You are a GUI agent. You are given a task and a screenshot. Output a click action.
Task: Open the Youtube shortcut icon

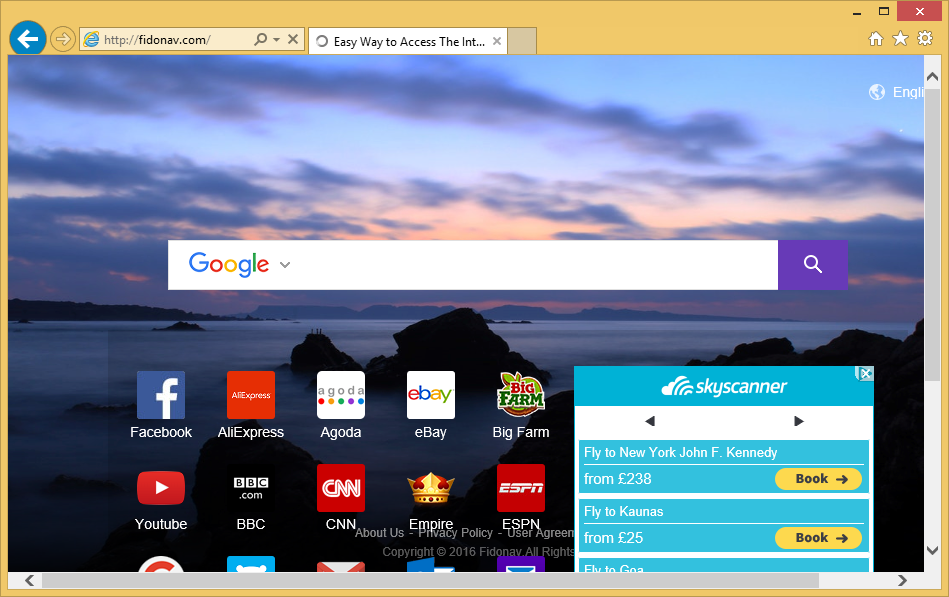pos(161,487)
